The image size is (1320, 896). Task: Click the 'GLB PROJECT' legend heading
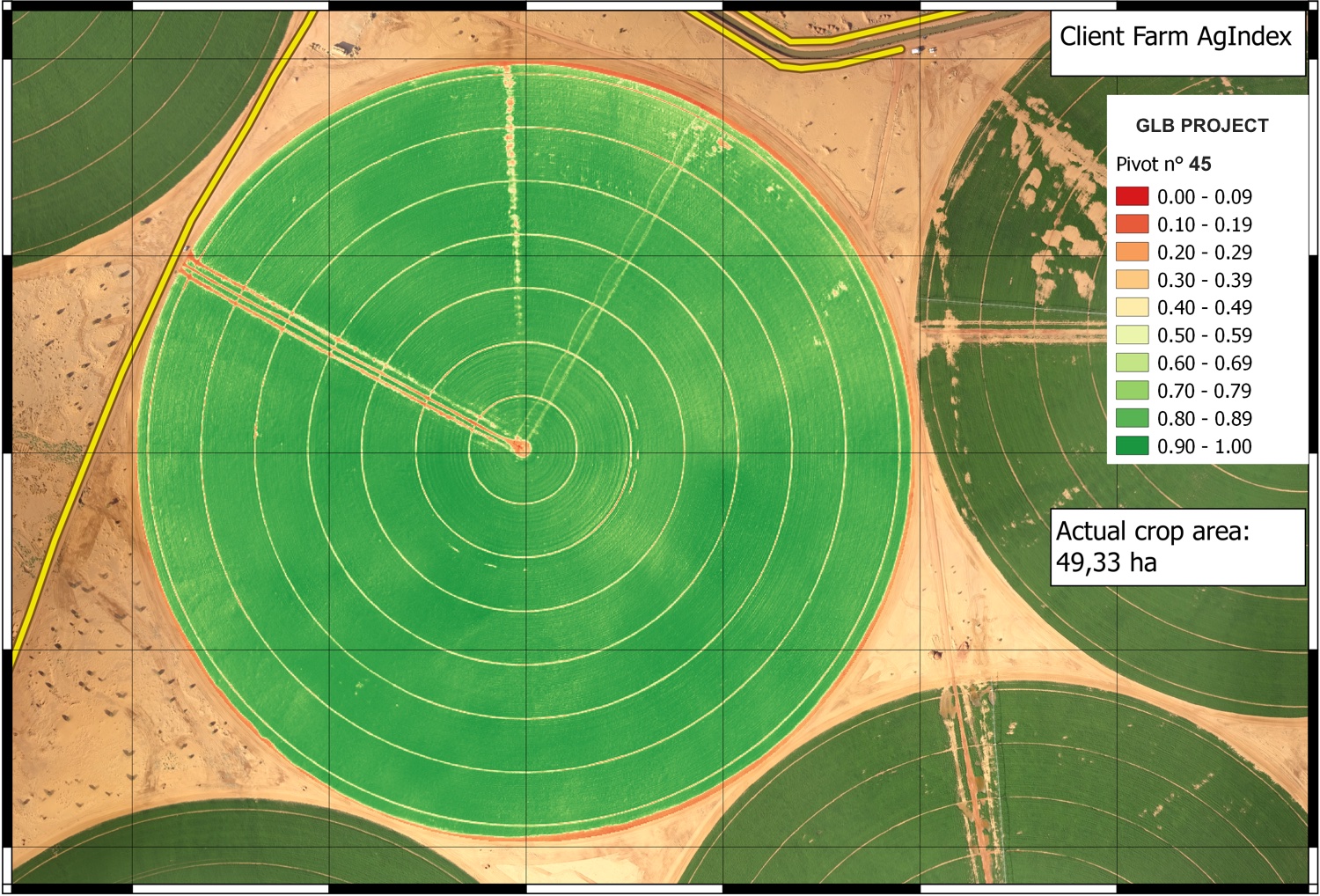tap(1202, 126)
